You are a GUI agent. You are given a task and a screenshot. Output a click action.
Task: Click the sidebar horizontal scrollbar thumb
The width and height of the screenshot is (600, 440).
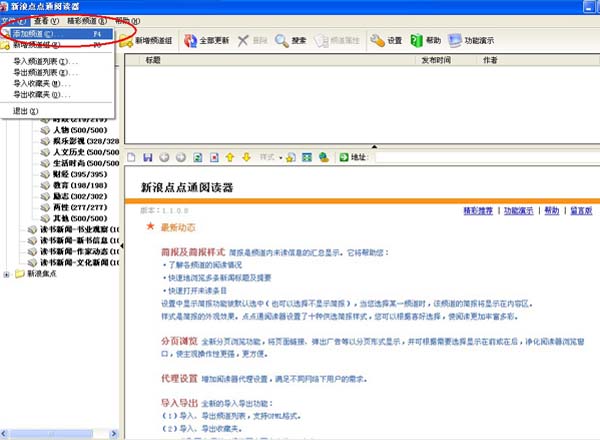coord(51,434)
